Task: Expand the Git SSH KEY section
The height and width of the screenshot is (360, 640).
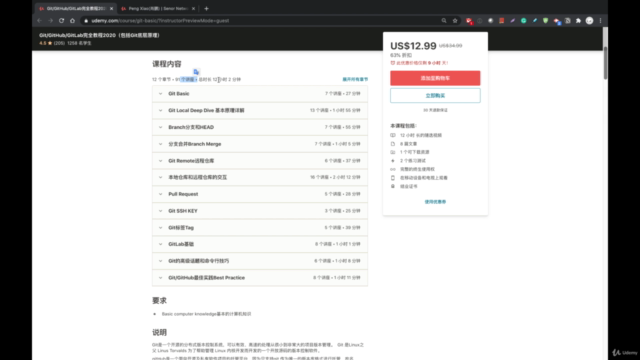Action: 260,211
